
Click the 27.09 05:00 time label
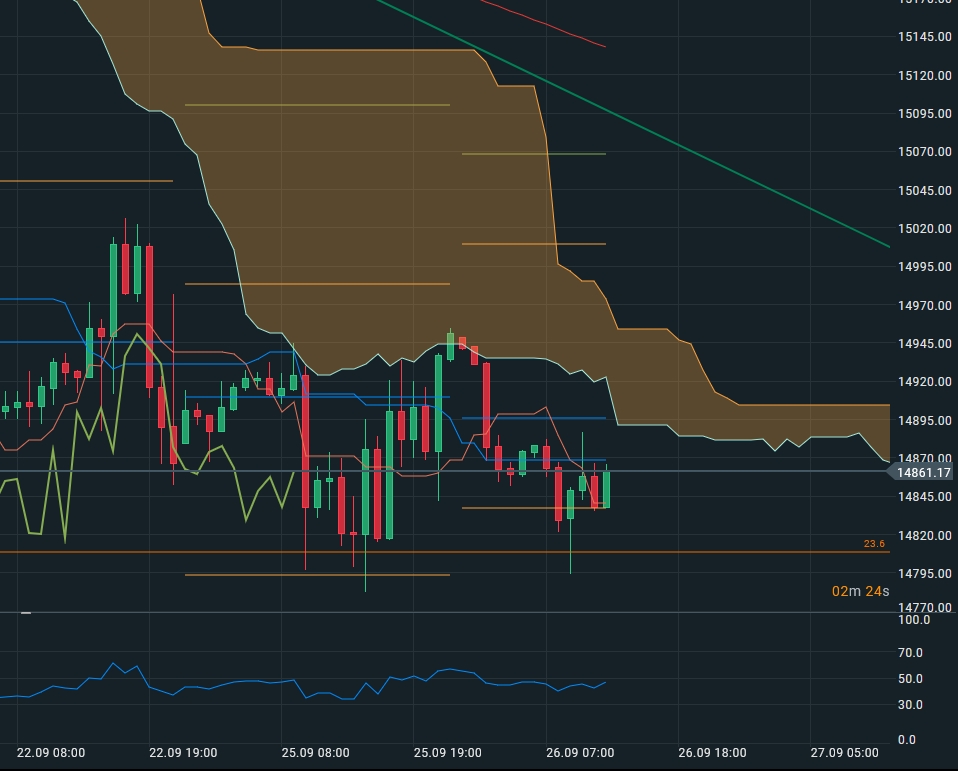[844, 753]
